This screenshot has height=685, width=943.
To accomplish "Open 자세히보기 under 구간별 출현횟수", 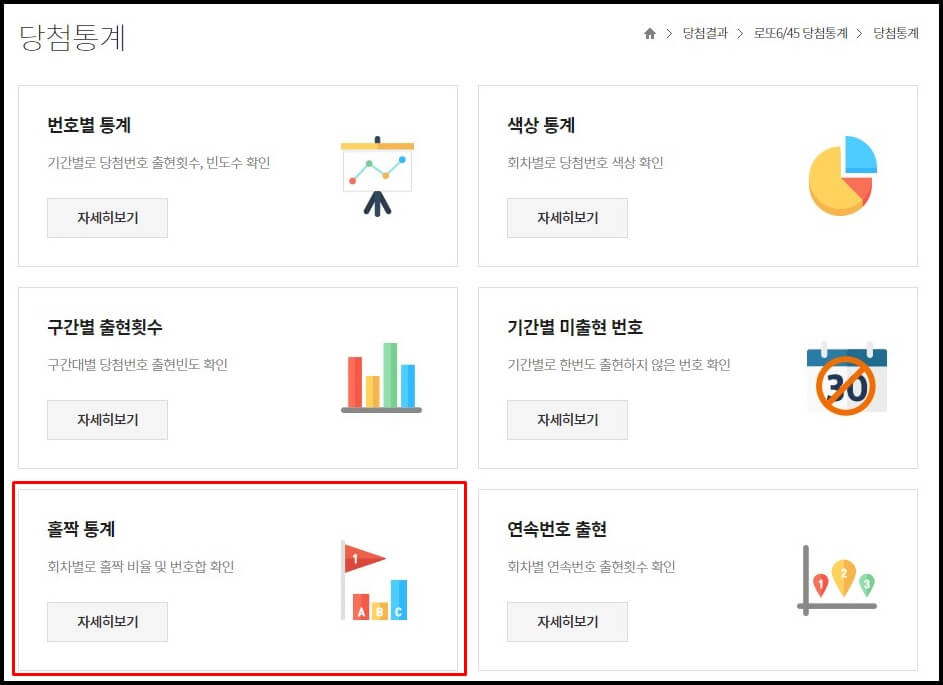I will 108,420.
